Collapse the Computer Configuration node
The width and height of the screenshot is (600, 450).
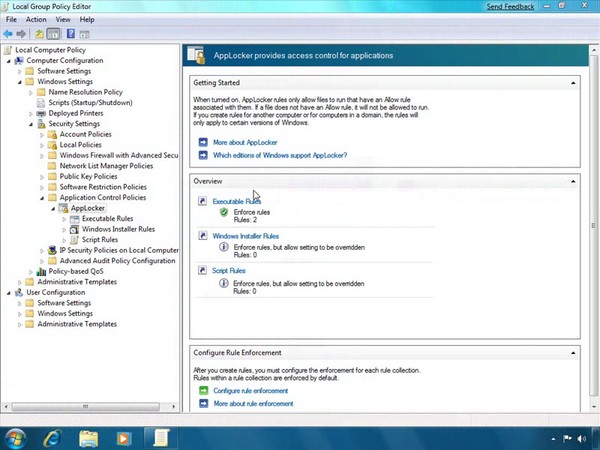(x=8, y=61)
